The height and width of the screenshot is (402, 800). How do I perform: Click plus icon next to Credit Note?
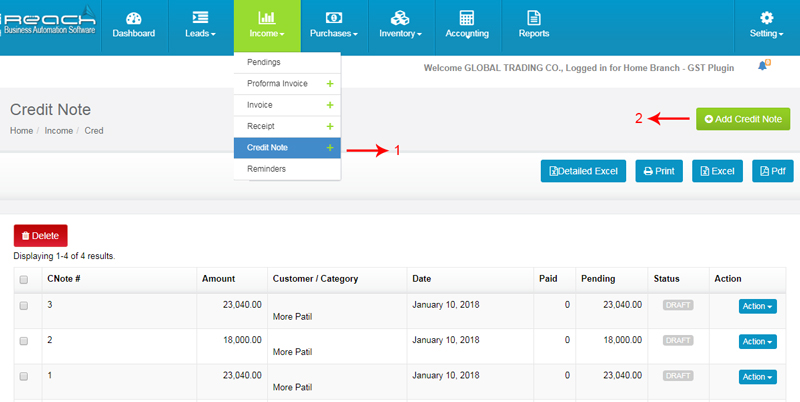pos(330,148)
